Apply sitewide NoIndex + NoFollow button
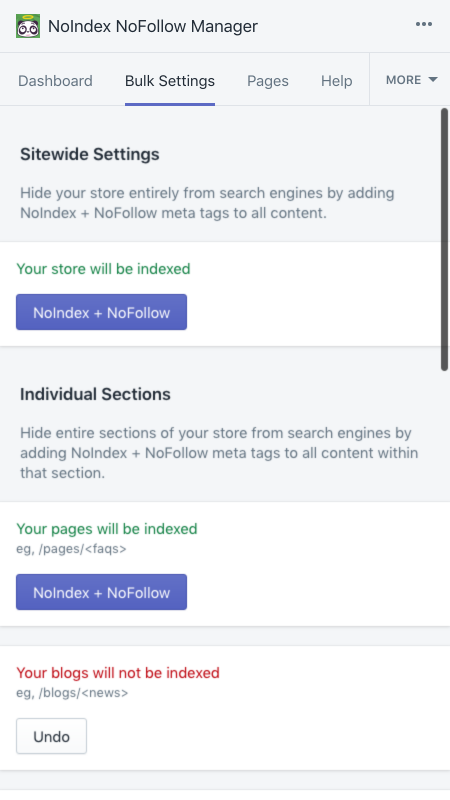 [102, 312]
